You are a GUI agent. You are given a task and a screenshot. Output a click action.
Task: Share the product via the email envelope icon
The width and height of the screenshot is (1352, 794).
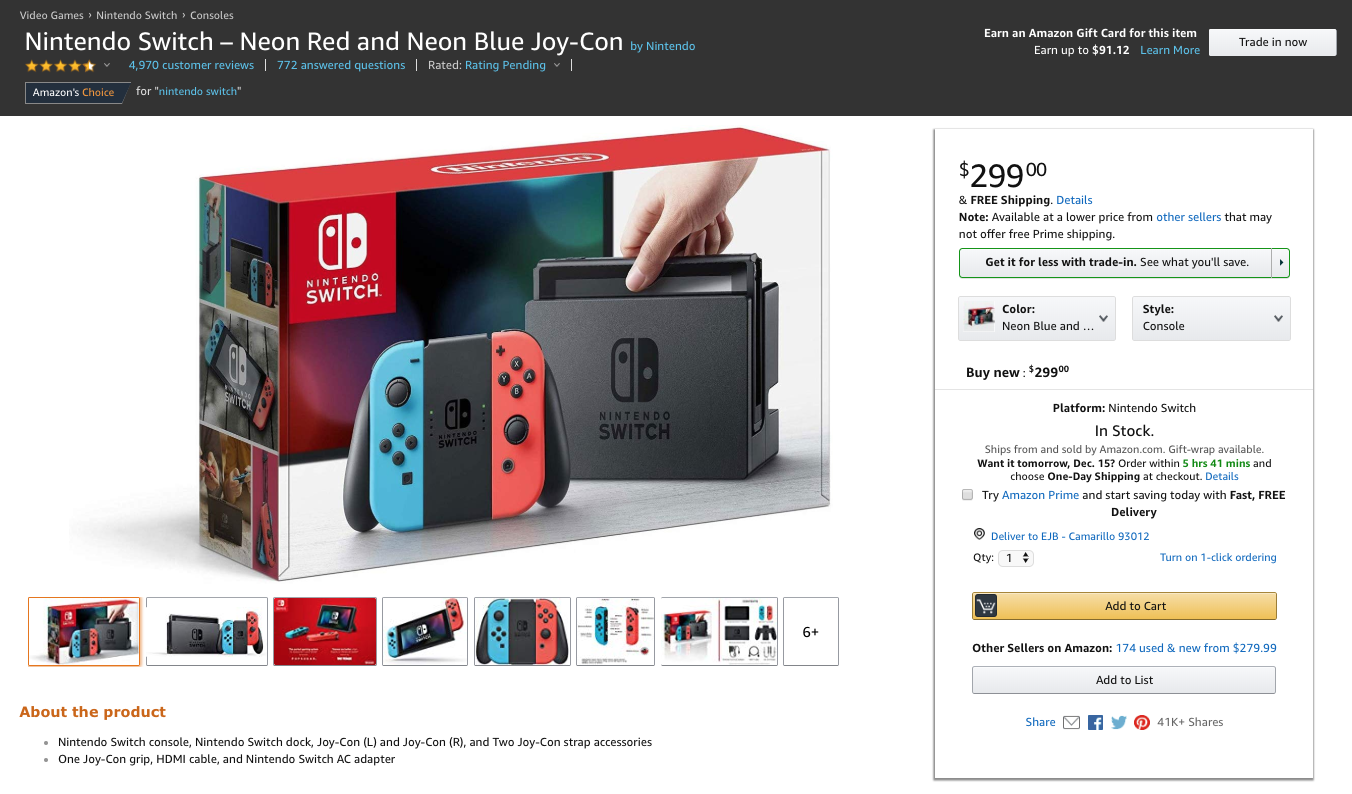coord(1071,722)
